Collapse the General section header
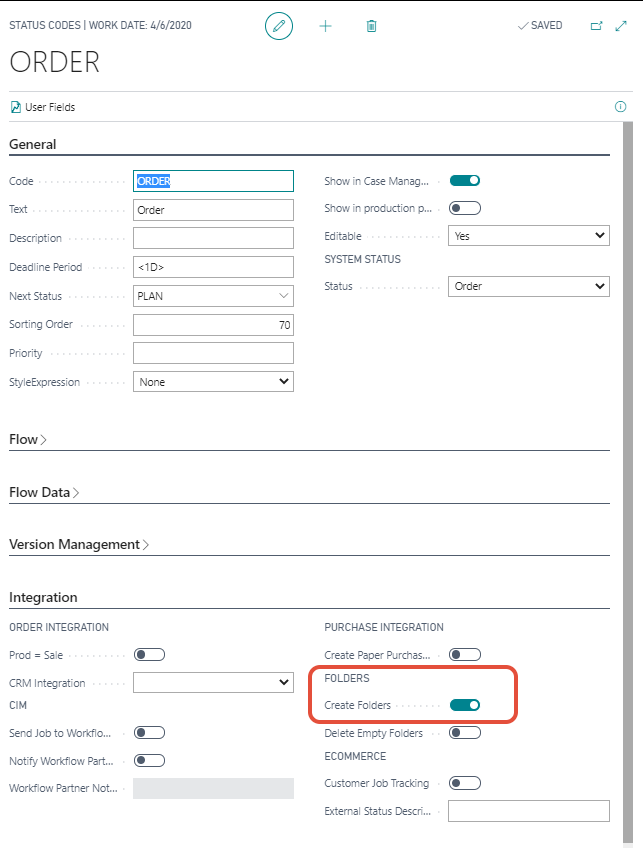 33,144
